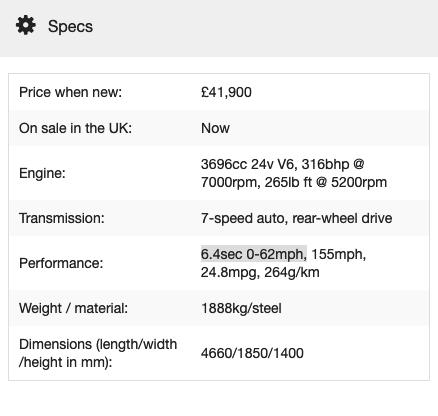The height and width of the screenshot is (416, 438).
Task: Click the Specs header title
Action: [70, 26]
